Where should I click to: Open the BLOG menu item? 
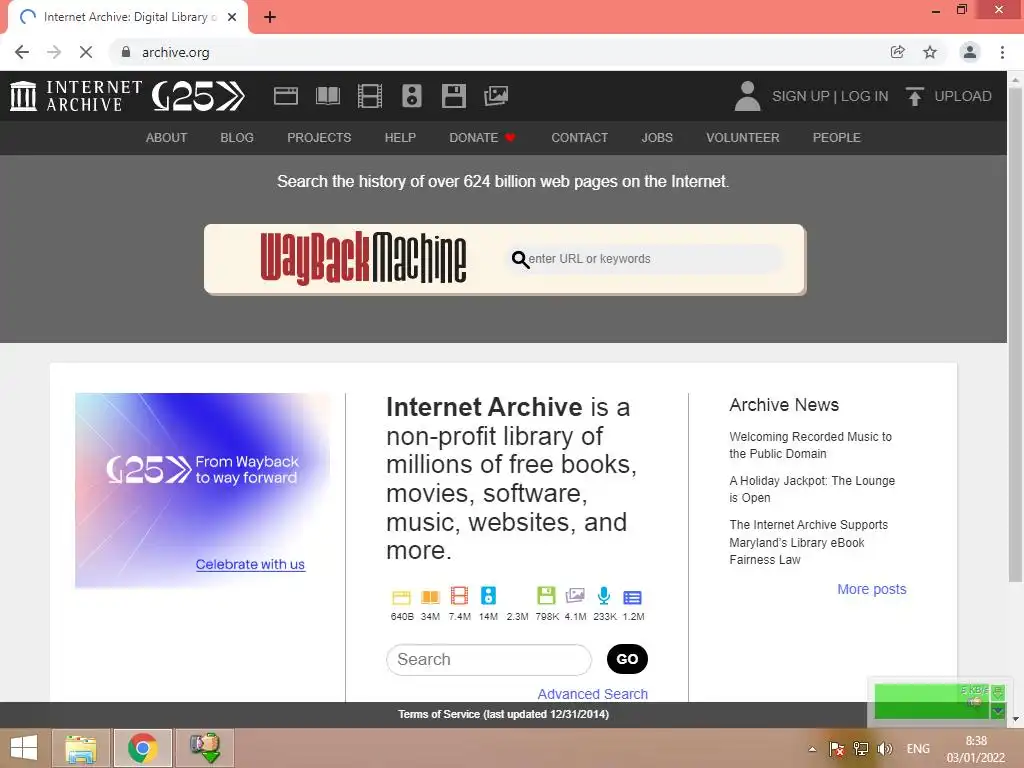[x=237, y=138]
